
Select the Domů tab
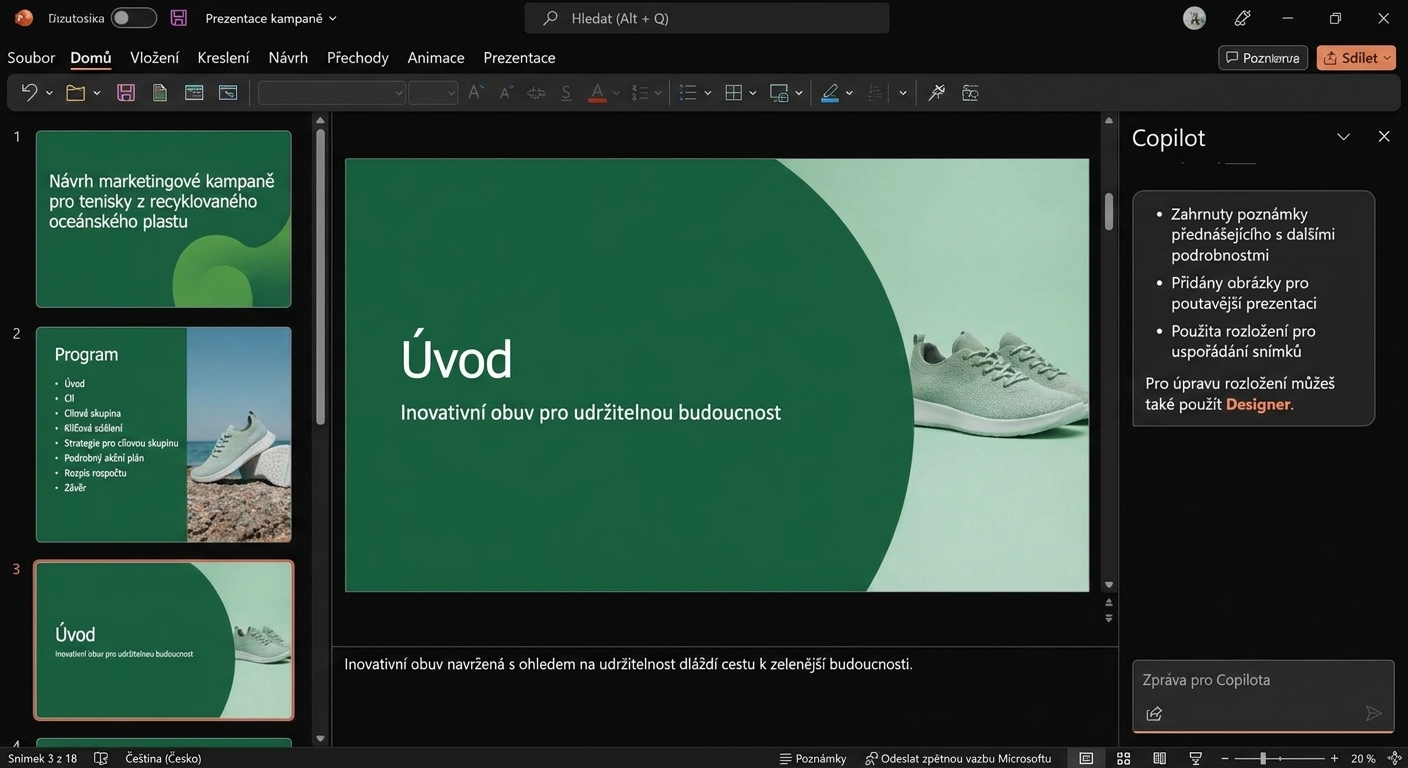coord(91,58)
